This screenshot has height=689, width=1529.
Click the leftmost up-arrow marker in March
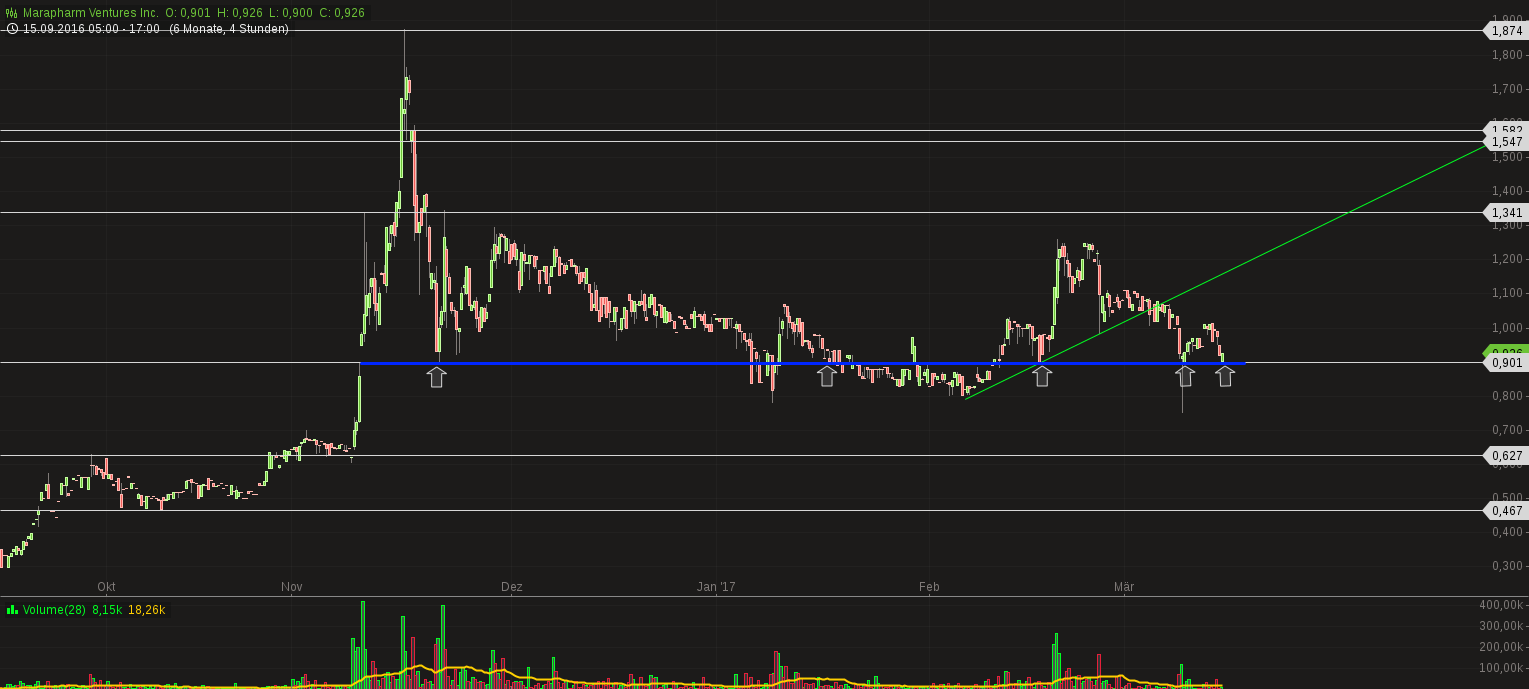(1185, 375)
